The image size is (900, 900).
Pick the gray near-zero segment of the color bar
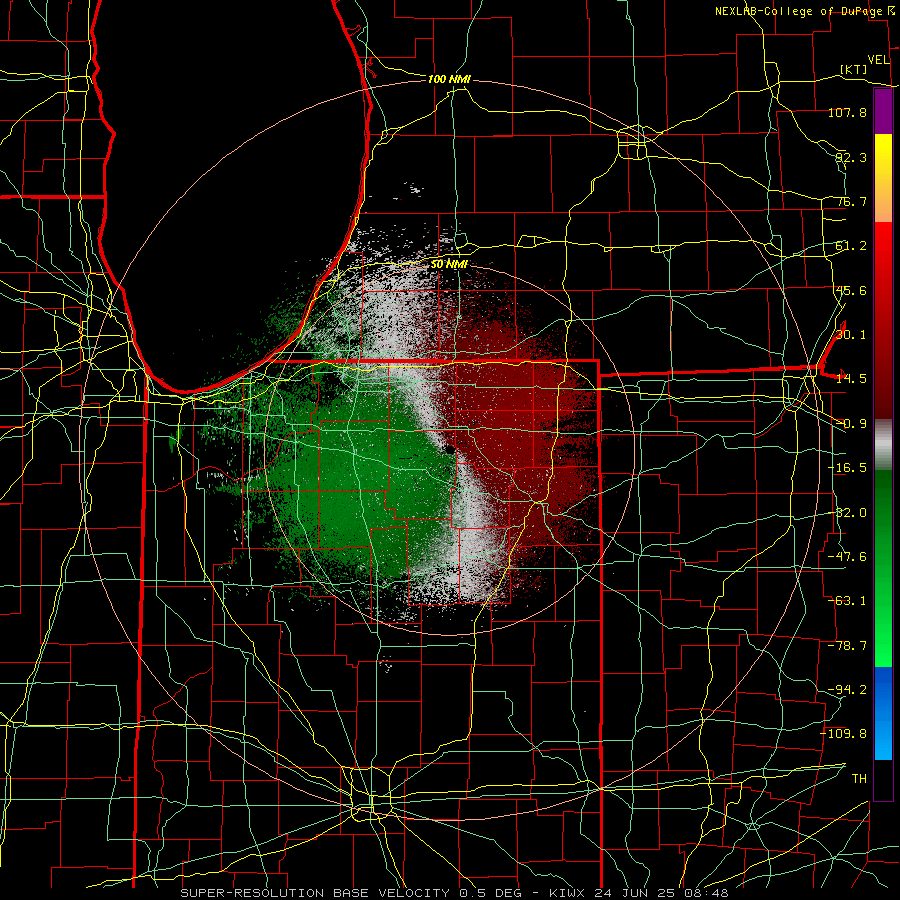(x=883, y=445)
